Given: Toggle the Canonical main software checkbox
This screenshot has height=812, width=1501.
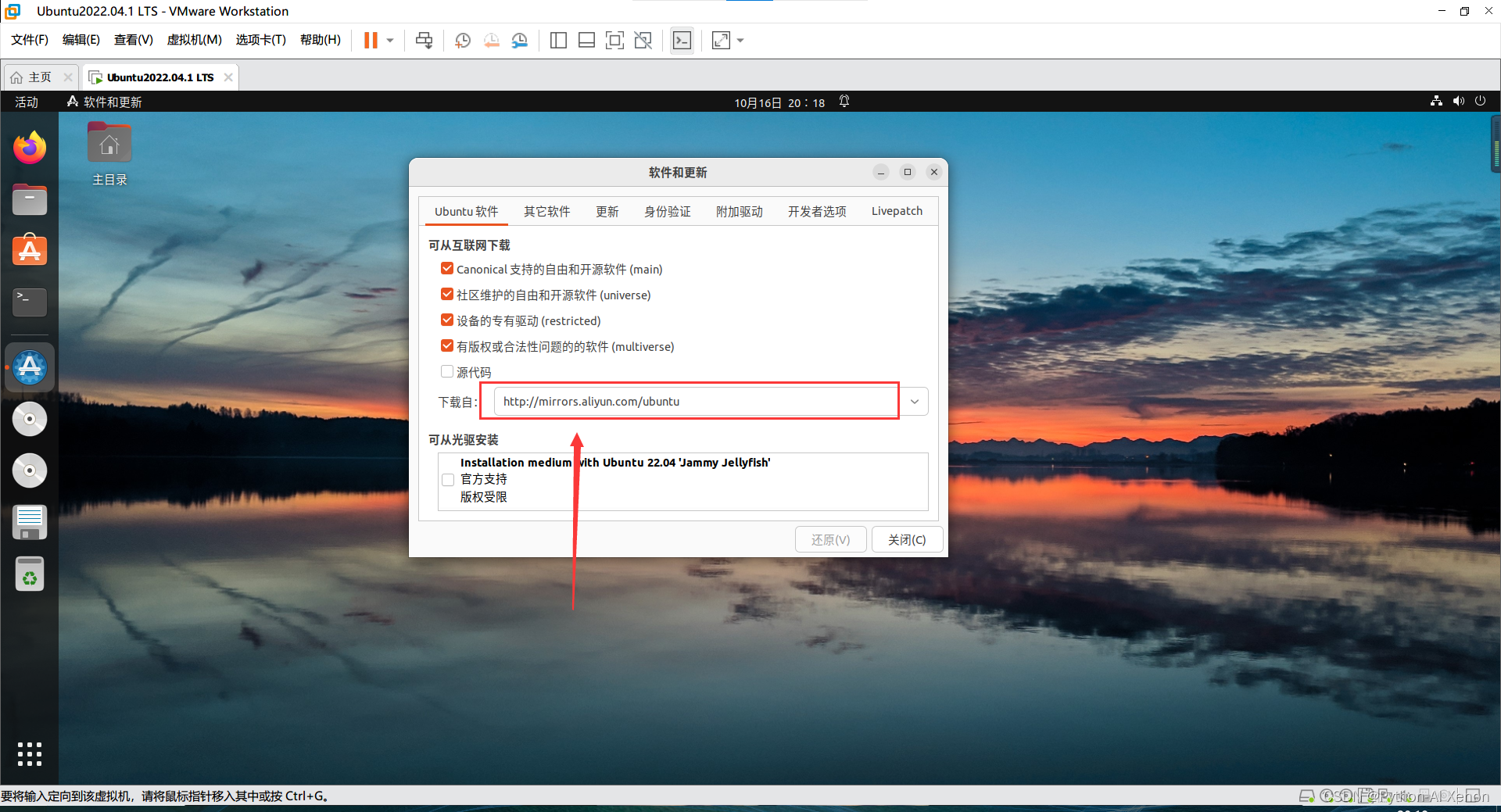Looking at the screenshot, I should click(447, 269).
